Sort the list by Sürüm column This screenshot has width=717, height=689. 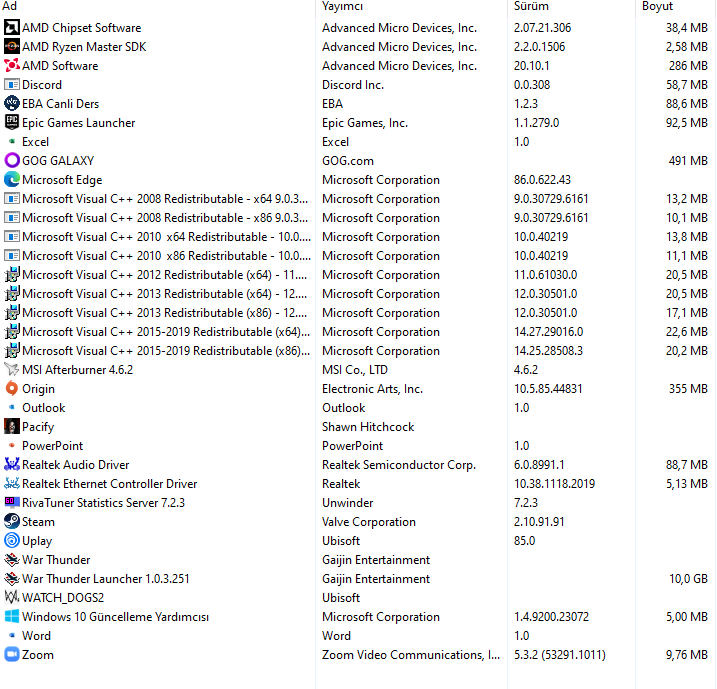click(531, 6)
